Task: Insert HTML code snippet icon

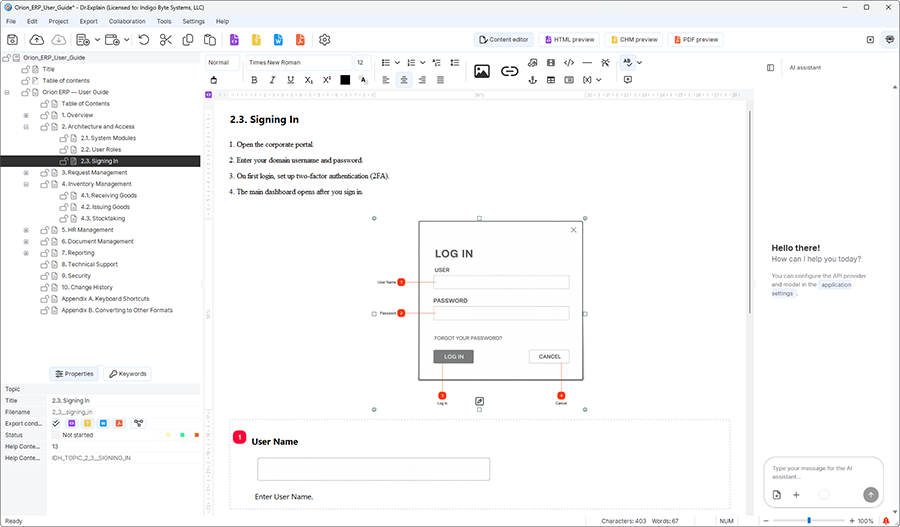Action: click(569, 63)
